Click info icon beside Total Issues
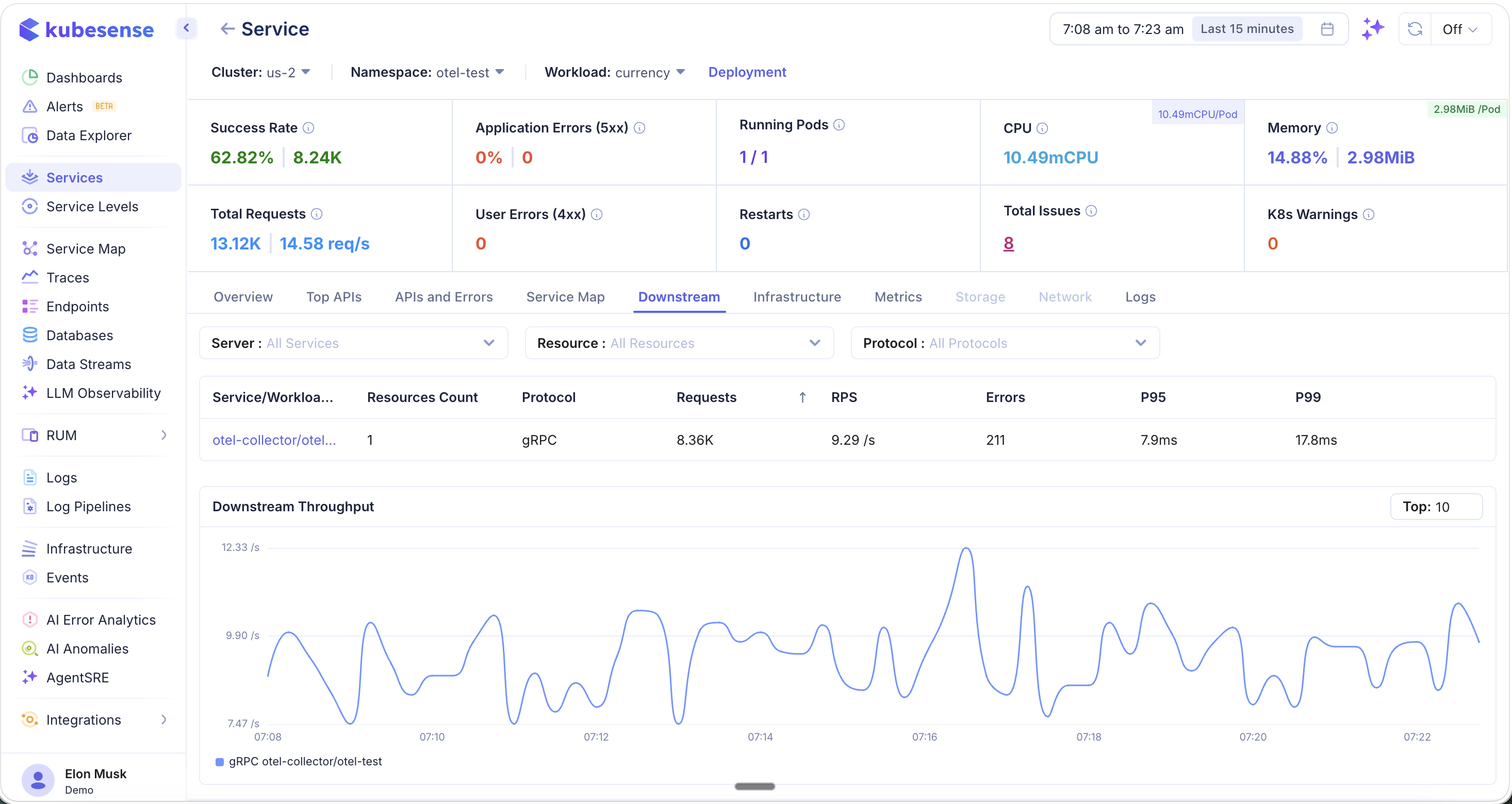1512x804 pixels. pyautogui.click(x=1091, y=211)
